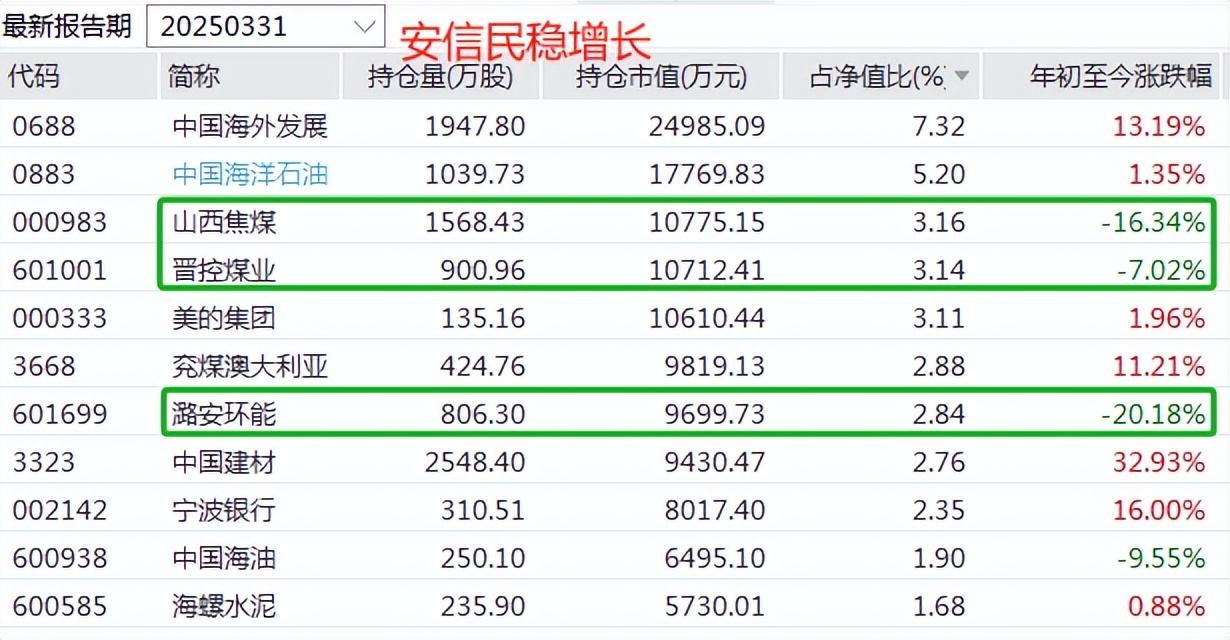This screenshot has height=640, width=1230.
Task: Click stock code 601001
Action: coord(60,270)
